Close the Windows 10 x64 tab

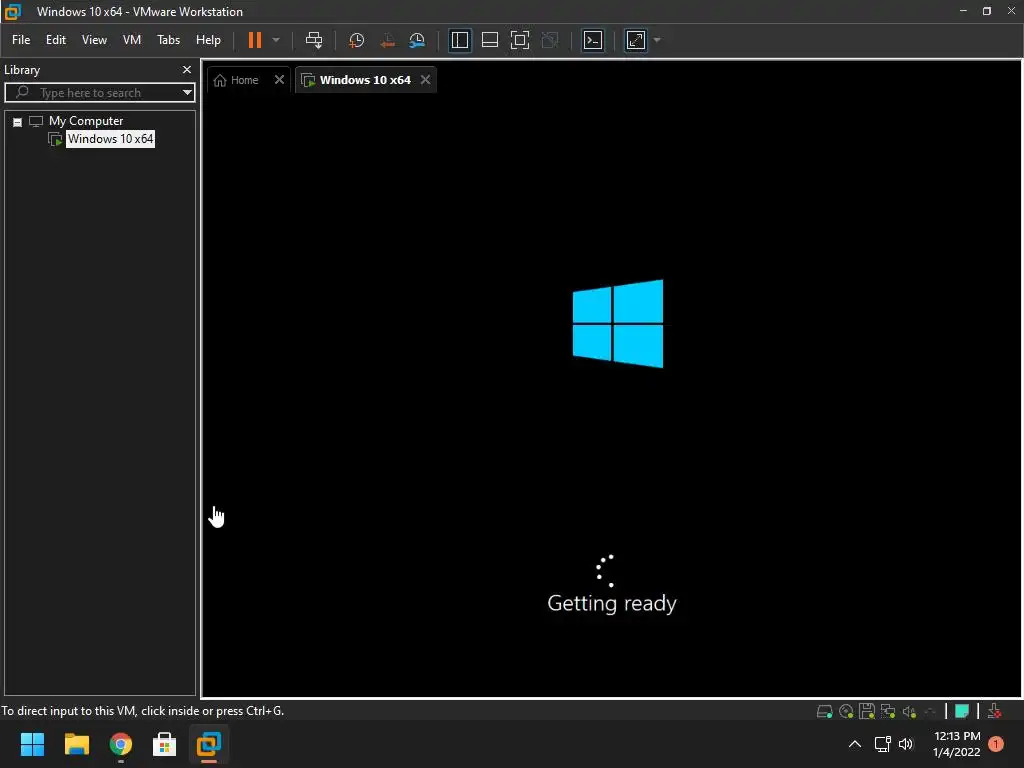pos(425,80)
